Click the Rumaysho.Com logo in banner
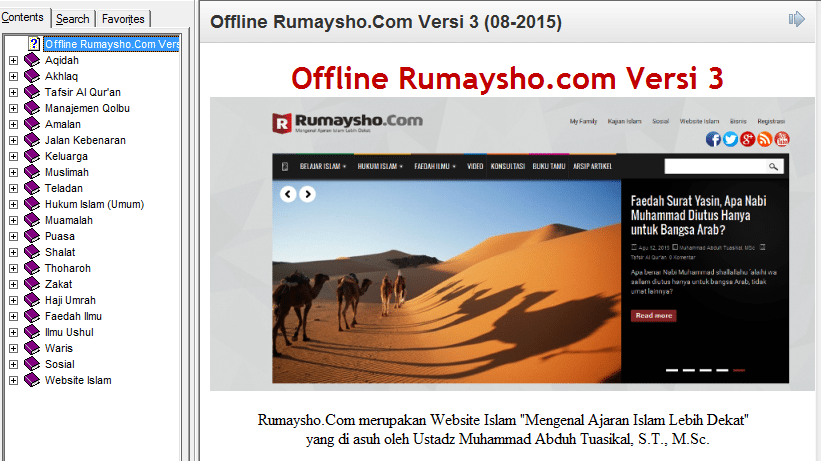This screenshot has height=461, width=821. (348, 123)
